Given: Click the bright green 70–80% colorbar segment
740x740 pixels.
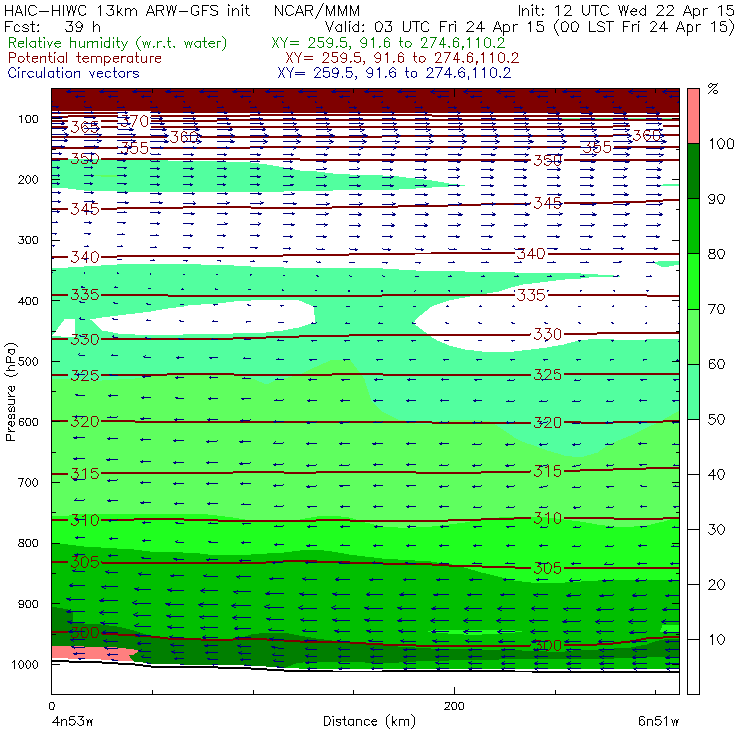Looking at the screenshot, I should pyautogui.click(x=693, y=281).
